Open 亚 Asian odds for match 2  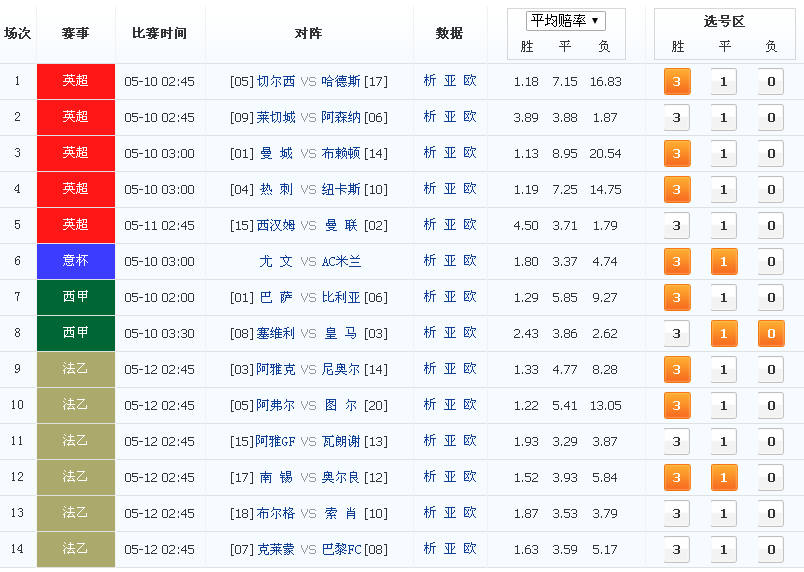[x=450, y=117]
